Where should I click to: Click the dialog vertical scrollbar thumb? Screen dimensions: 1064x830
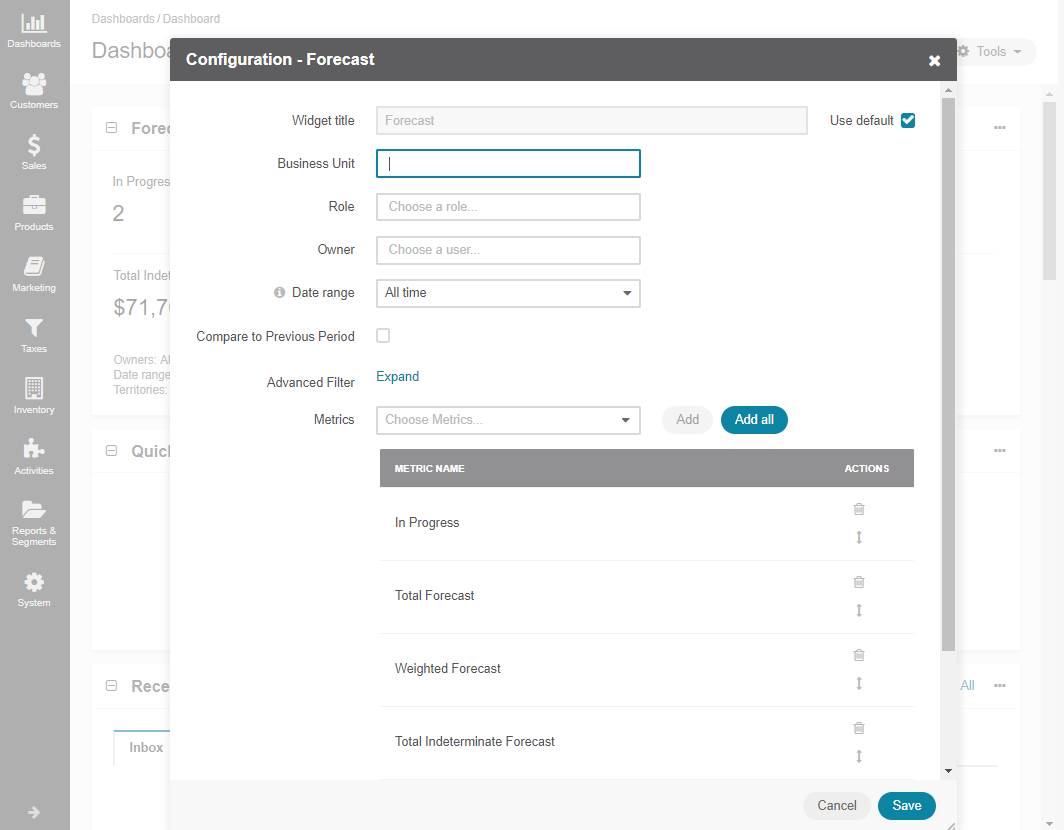click(x=948, y=375)
